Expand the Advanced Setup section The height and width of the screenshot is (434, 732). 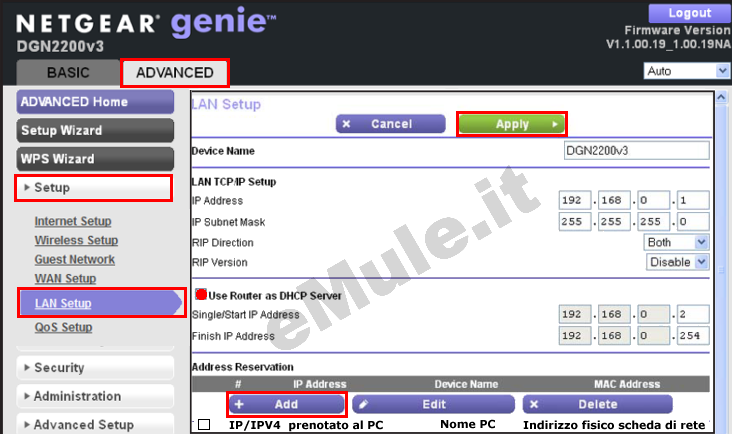[95, 424]
